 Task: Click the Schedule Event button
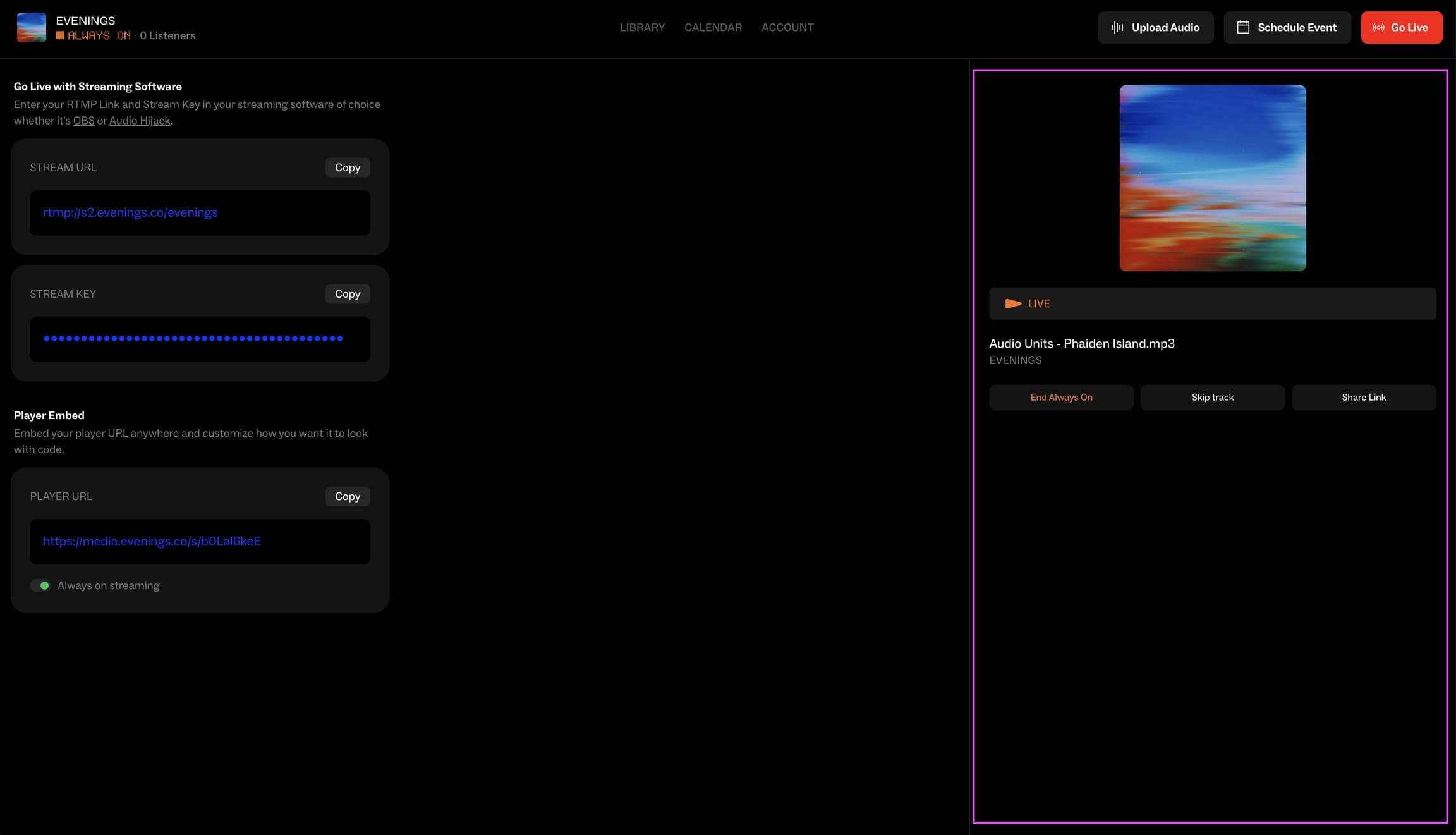pos(1287,27)
